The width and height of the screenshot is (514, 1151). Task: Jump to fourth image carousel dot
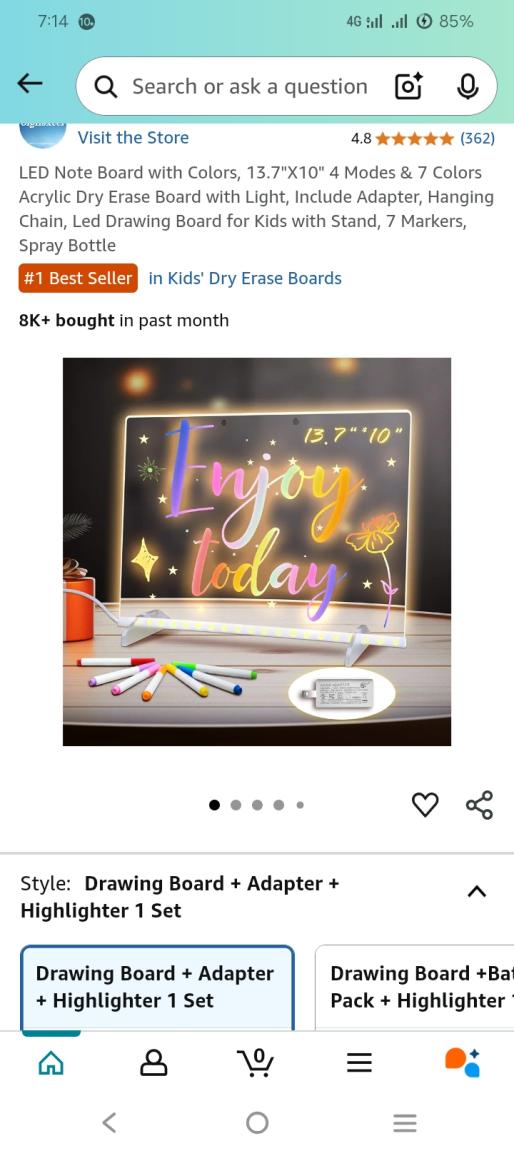click(x=278, y=805)
